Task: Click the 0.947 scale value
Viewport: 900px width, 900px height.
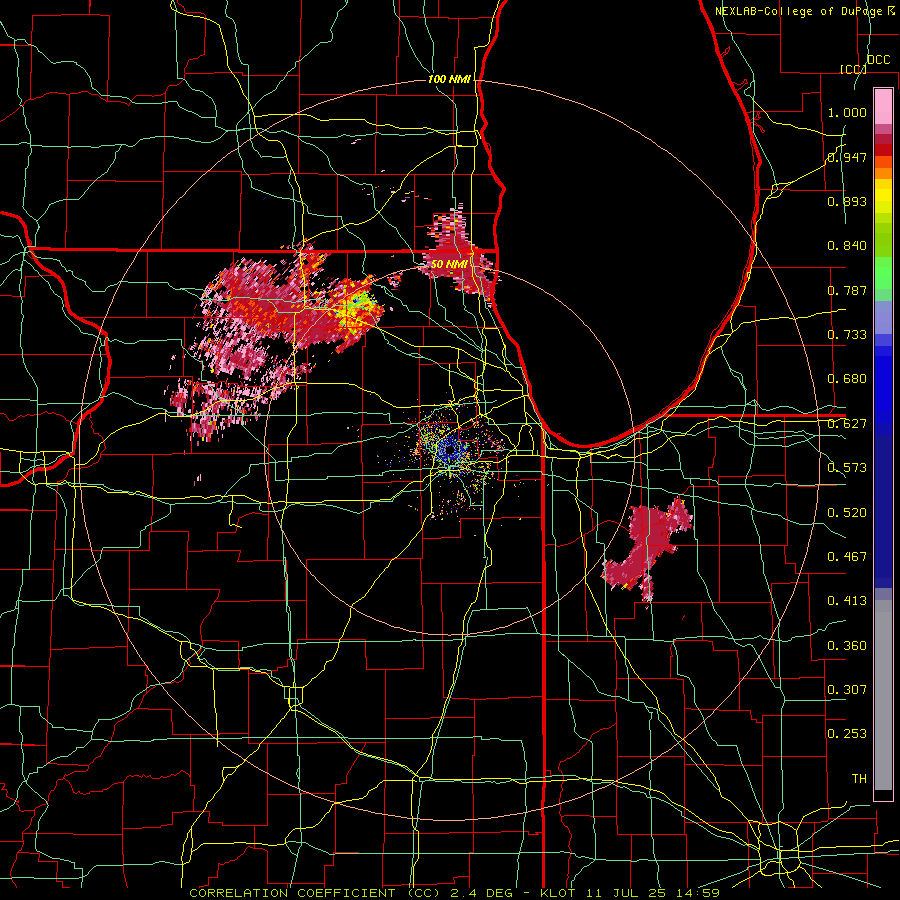Action: 847,157
